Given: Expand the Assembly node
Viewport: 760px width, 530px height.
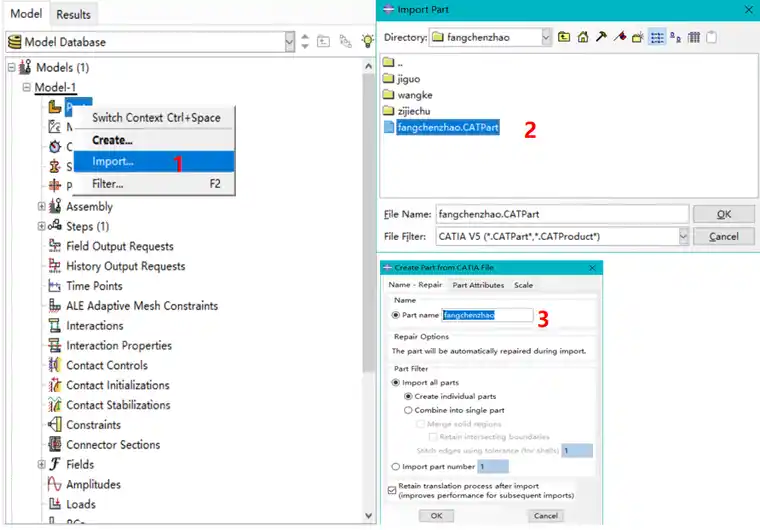Looking at the screenshot, I should [42, 207].
